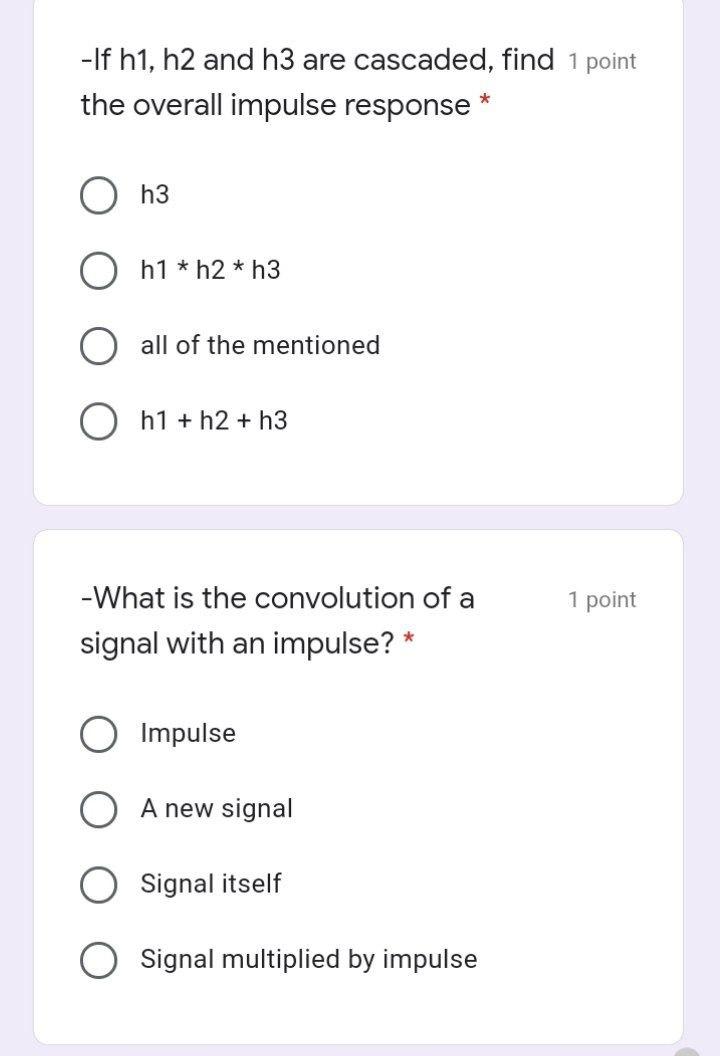This screenshot has width=720, height=1056.
Task: Select the Impulse answer option
Action: [x=98, y=733]
